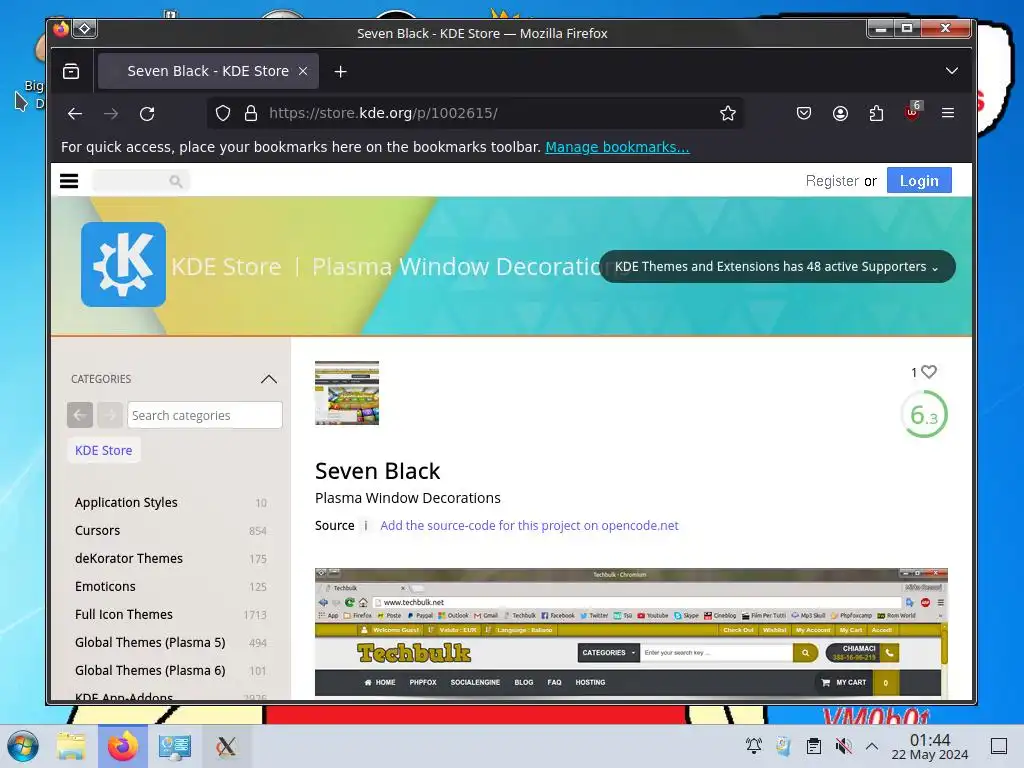The image size is (1024, 768).
Task: Click categories back arrow button
Action: tap(80, 415)
